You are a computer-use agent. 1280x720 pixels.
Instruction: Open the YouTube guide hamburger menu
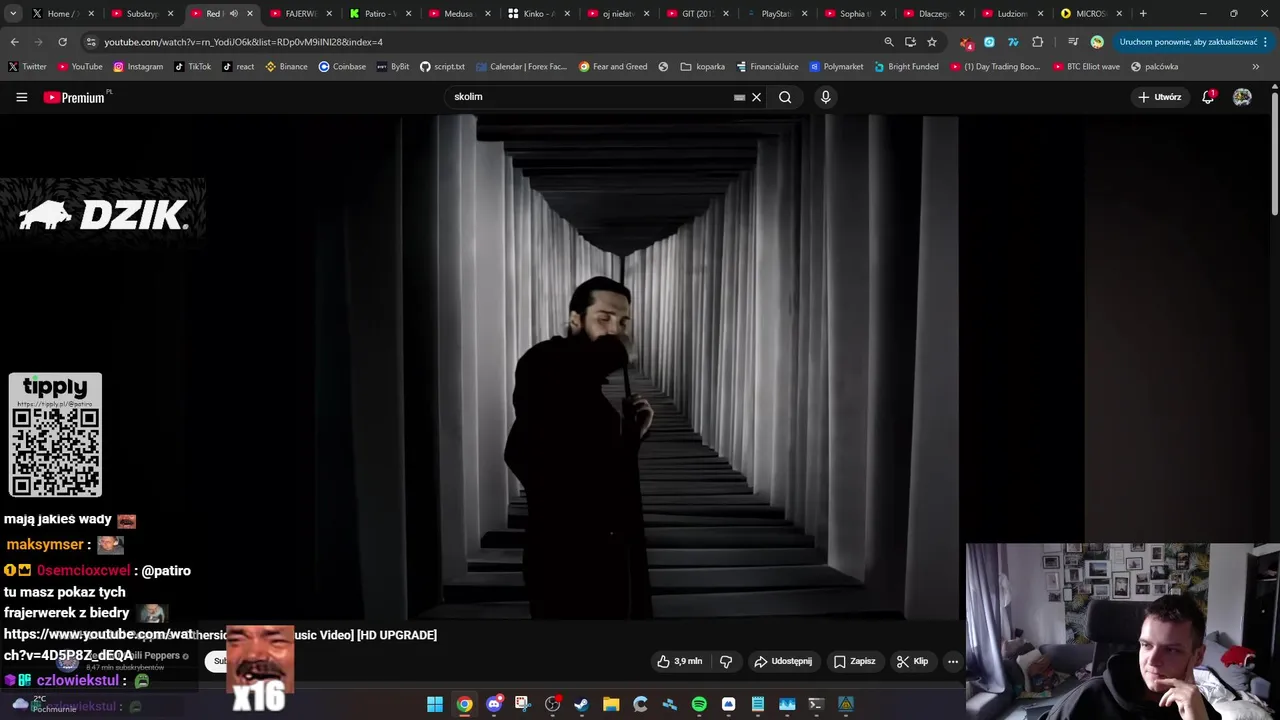click(21, 97)
